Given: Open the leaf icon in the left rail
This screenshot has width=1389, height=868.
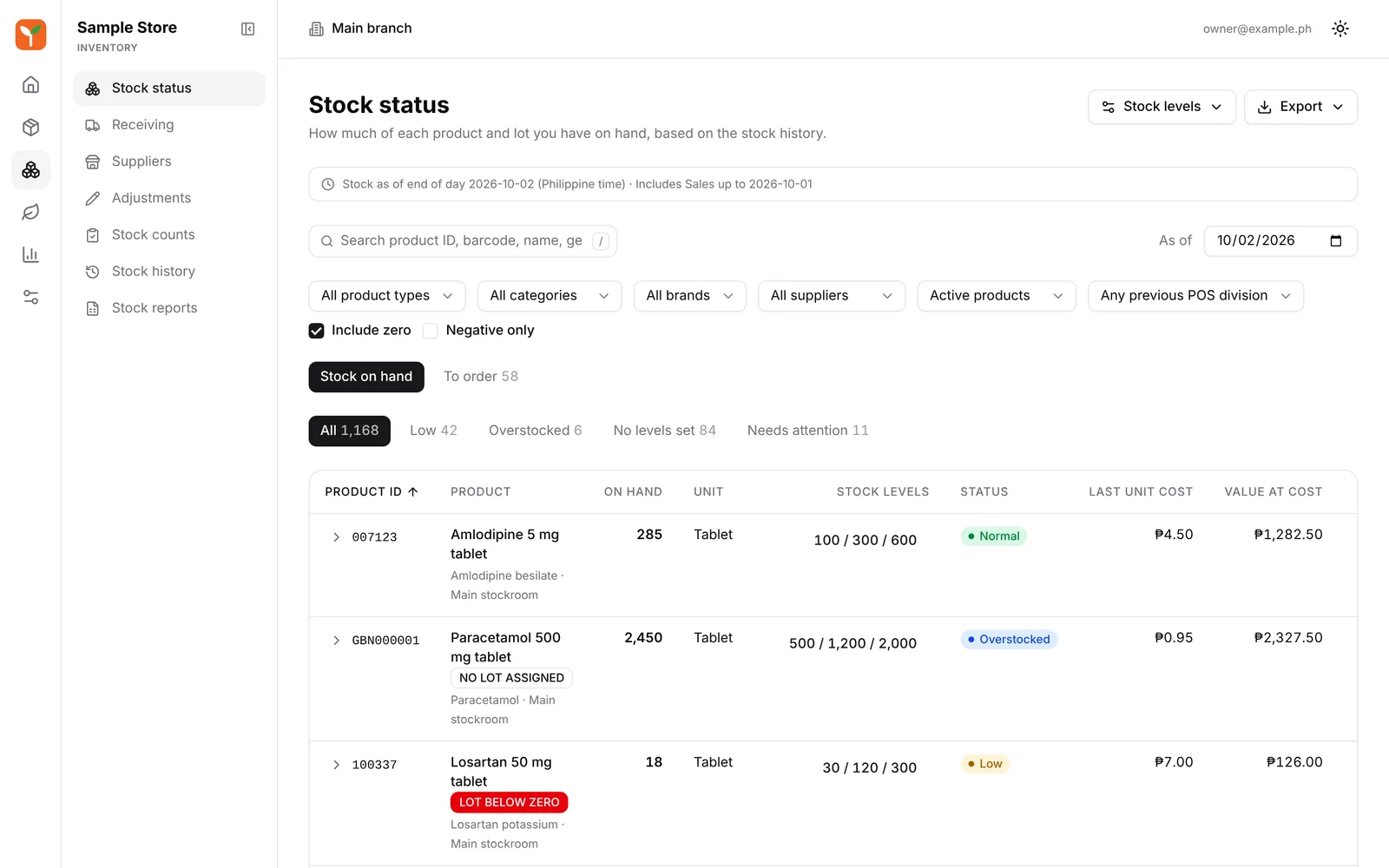Looking at the screenshot, I should point(30,213).
